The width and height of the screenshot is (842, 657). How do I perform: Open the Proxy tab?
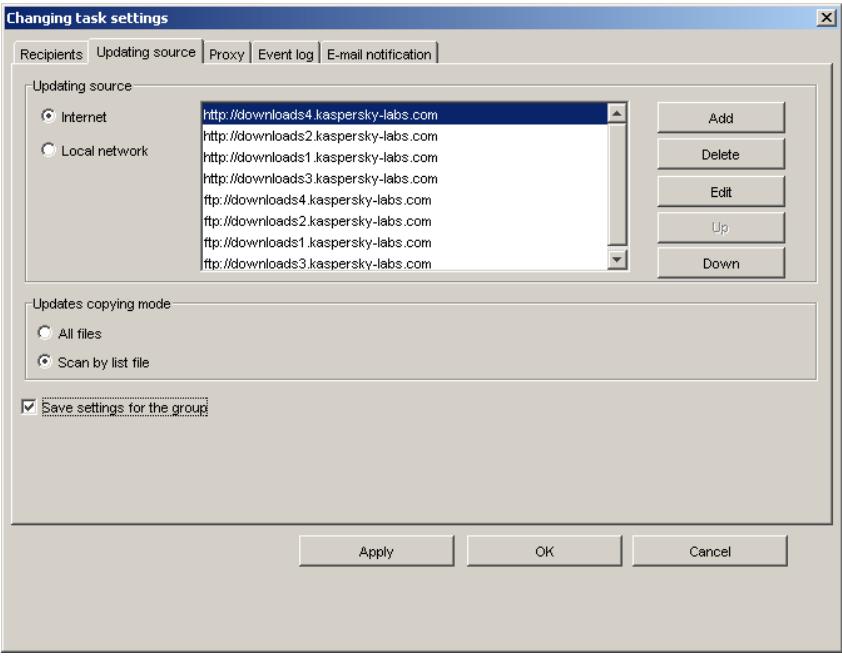227,54
